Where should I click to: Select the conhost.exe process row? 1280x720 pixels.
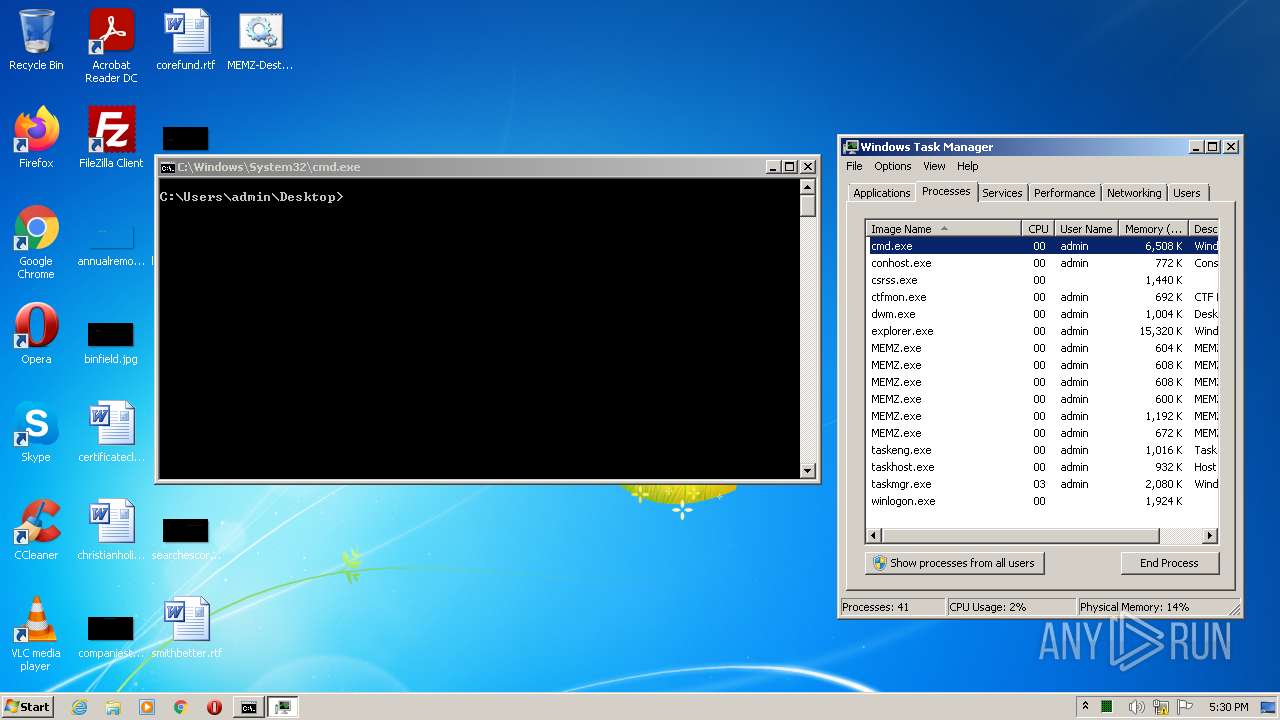(x=1042, y=263)
